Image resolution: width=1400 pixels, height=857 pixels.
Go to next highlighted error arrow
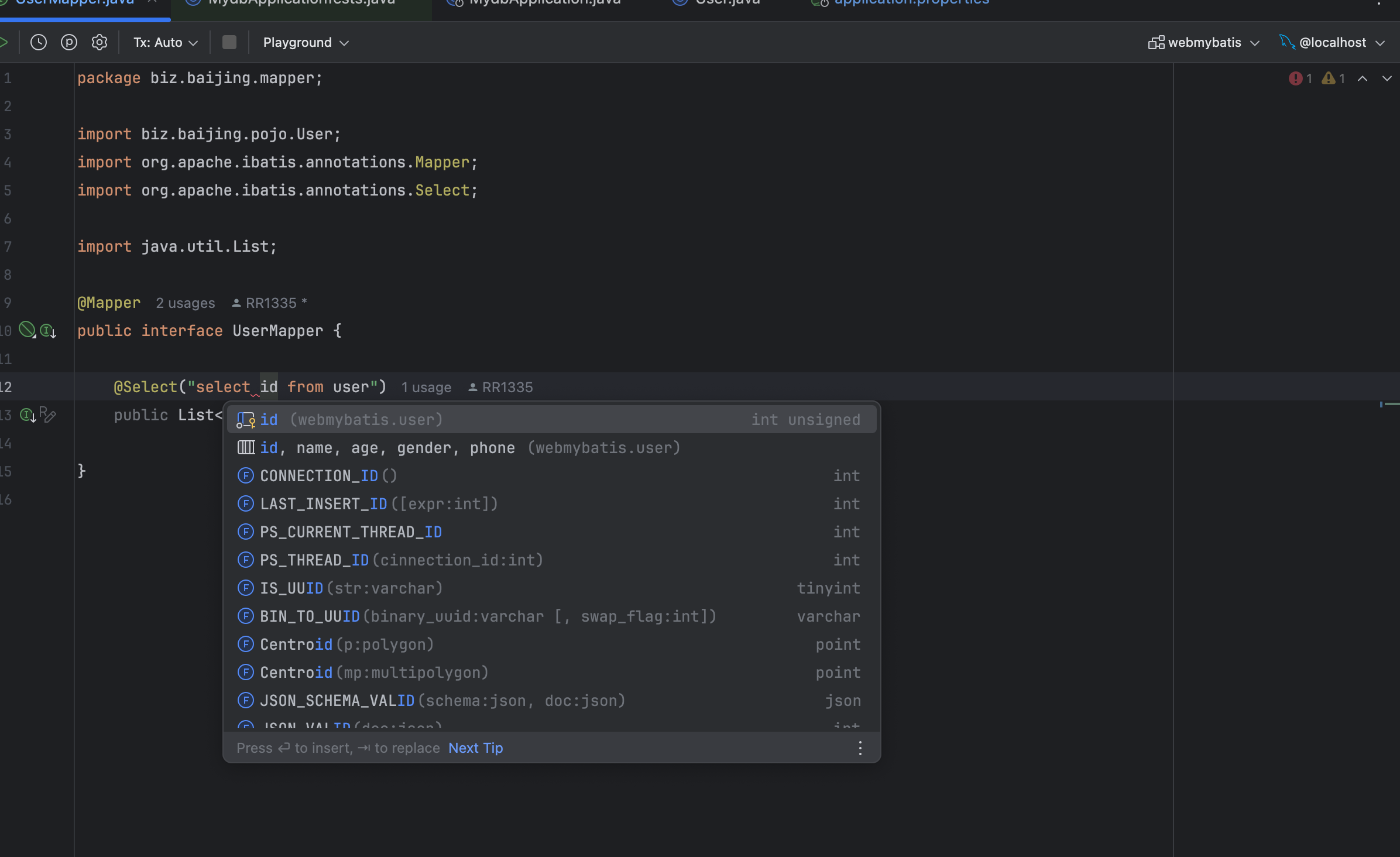1387,78
